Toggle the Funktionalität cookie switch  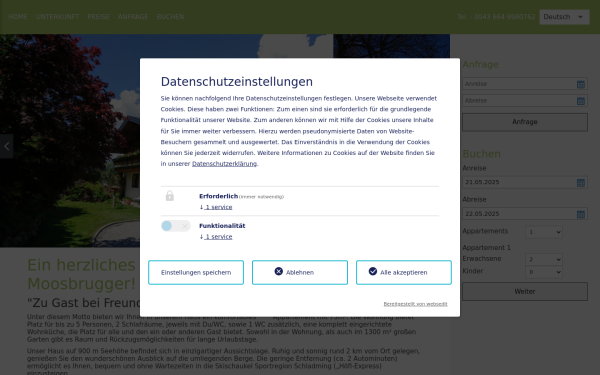point(176,226)
